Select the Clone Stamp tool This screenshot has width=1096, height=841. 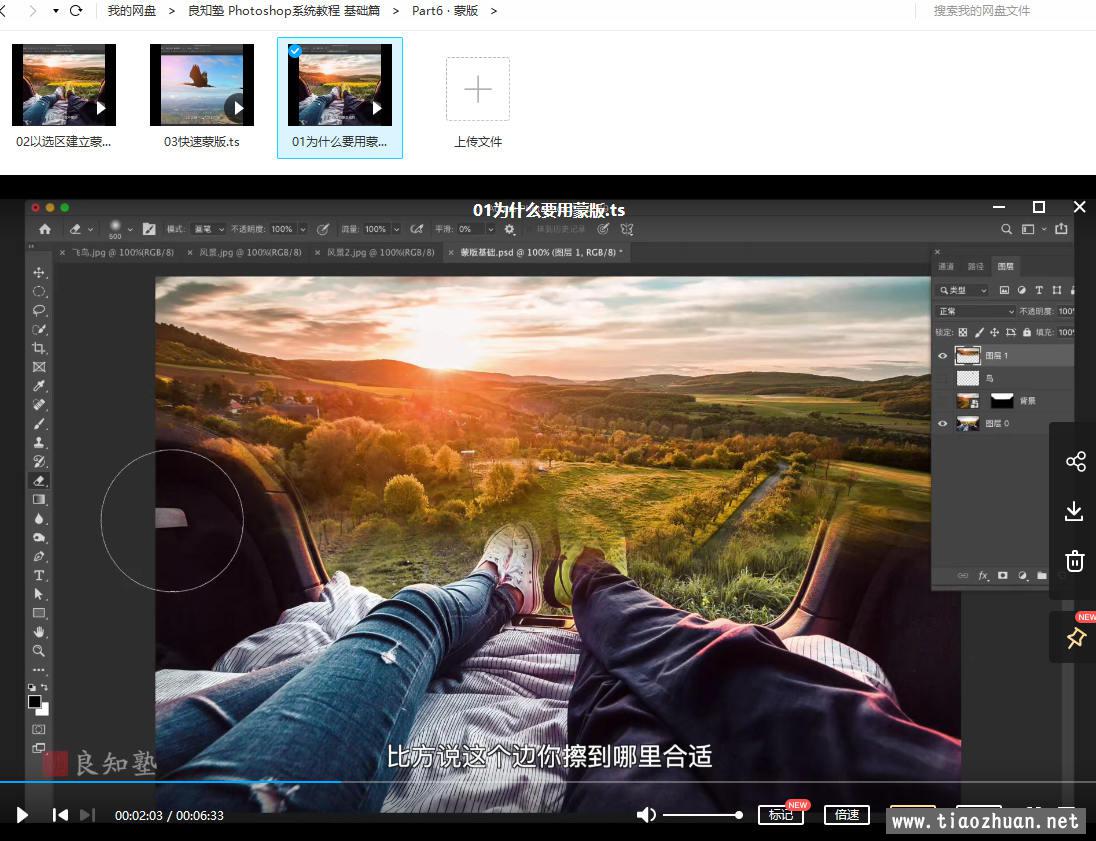tap(39, 443)
